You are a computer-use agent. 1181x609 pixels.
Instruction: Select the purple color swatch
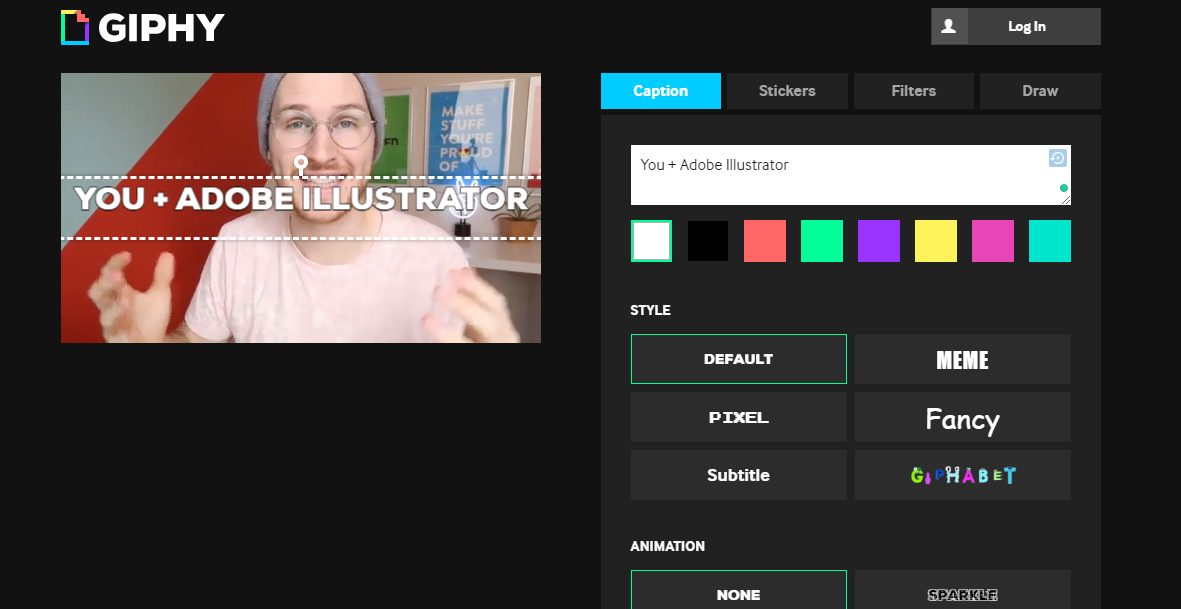(879, 241)
